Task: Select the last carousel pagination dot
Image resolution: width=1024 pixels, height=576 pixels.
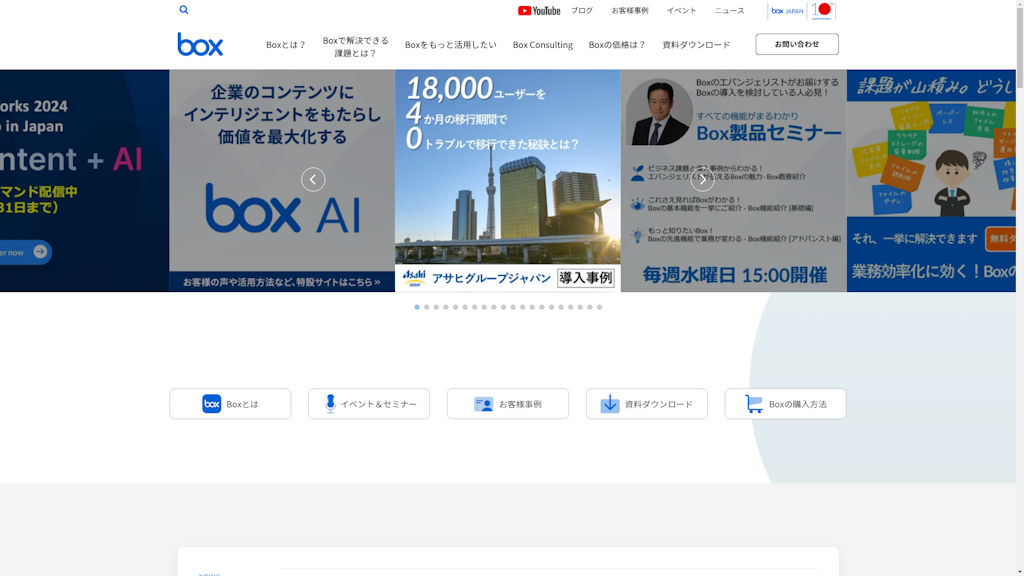Action: 600,308
